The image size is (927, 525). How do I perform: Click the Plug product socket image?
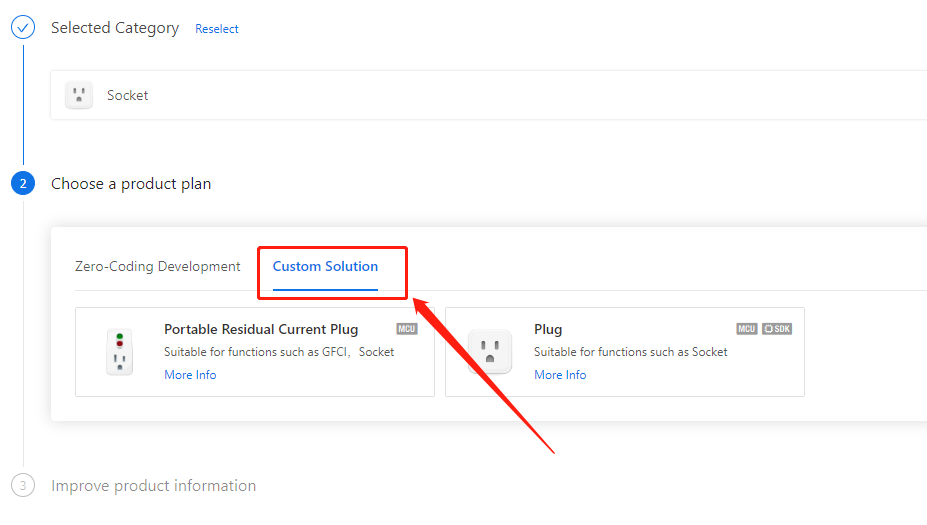coord(490,352)
